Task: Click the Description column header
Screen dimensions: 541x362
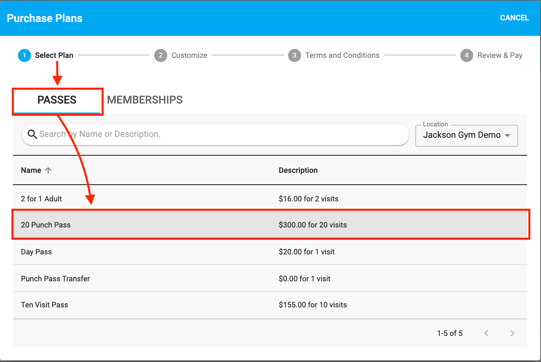Action: (x=298, y=170)
